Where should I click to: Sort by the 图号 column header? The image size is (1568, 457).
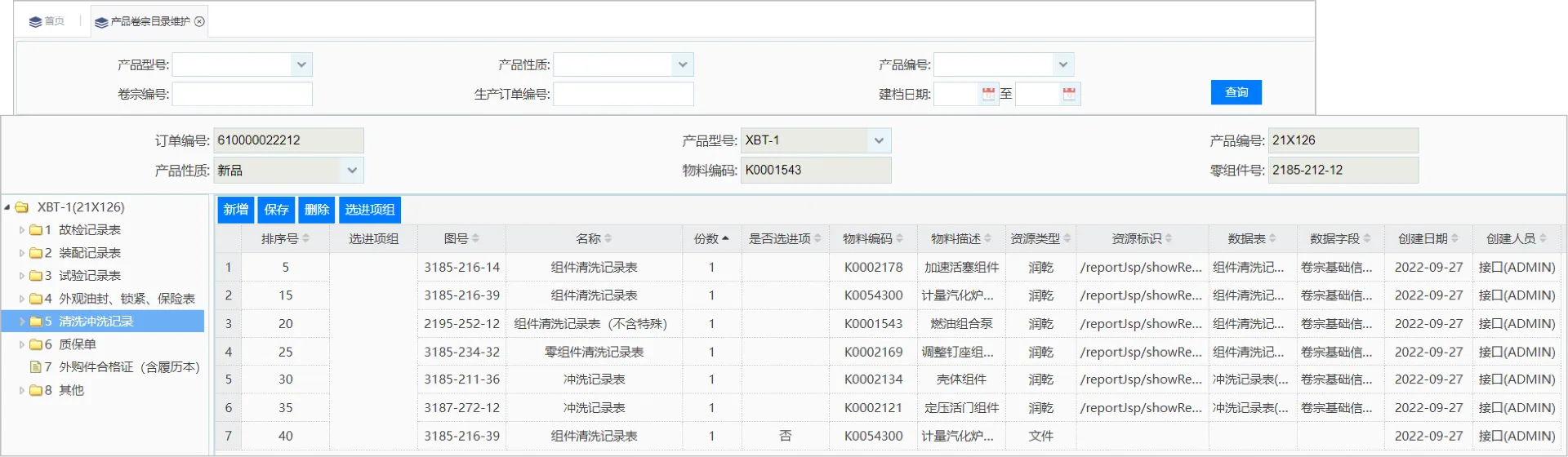point(461,238)
